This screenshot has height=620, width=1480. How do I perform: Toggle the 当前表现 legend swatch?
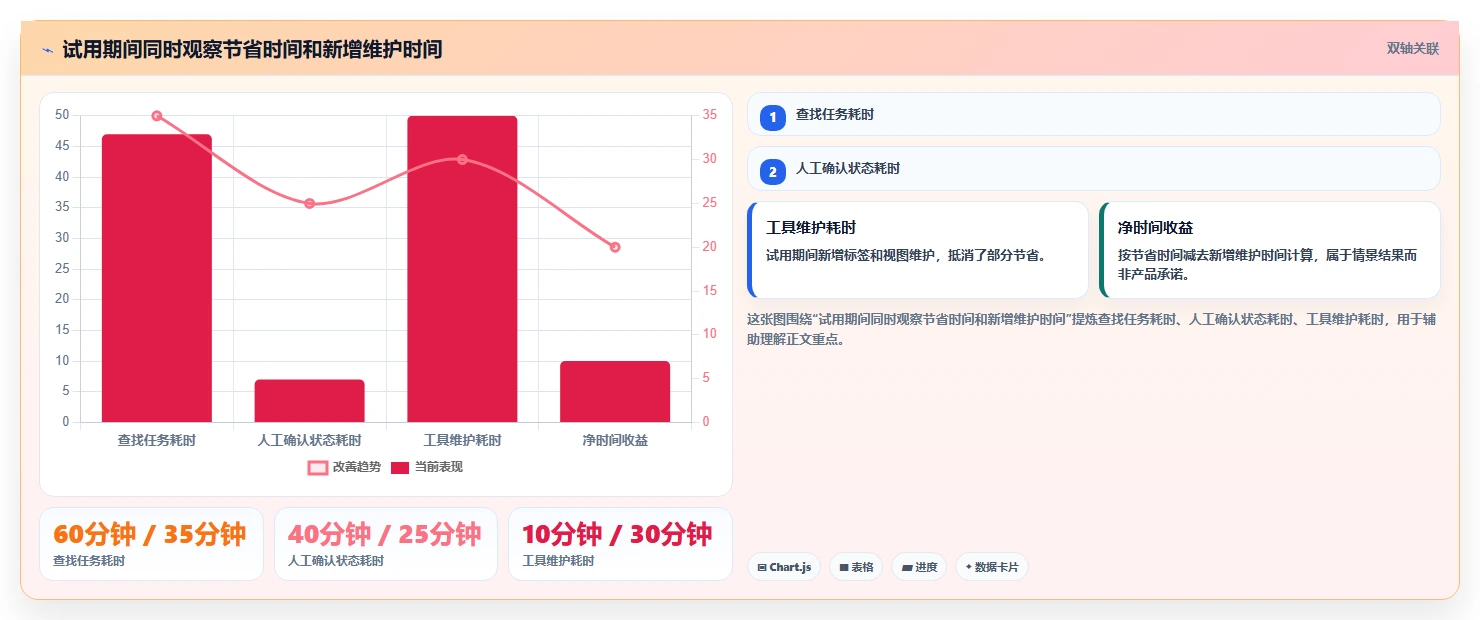tap(400, 467)
